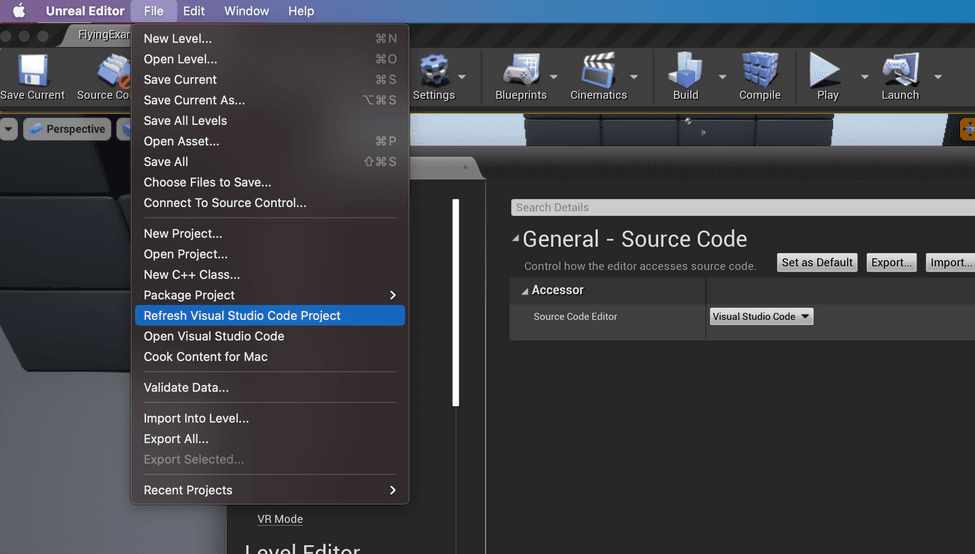Close the File menu in menu bar
975x554 pixels.
154,11
